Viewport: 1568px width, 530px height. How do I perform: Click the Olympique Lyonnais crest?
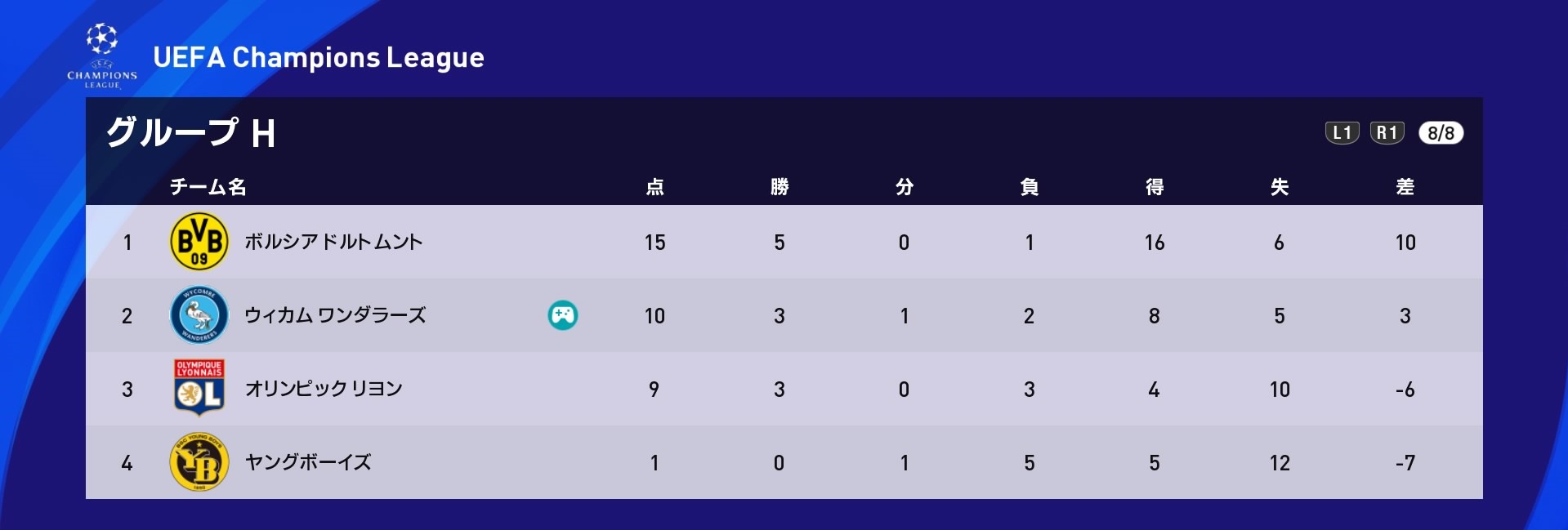click(199, 388)
